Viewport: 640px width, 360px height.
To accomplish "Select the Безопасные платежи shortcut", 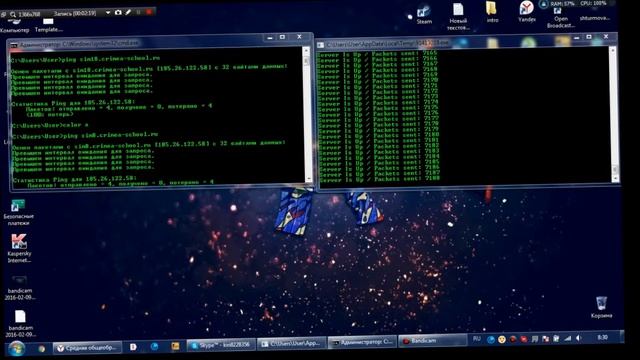I will (x=18, y=213).
